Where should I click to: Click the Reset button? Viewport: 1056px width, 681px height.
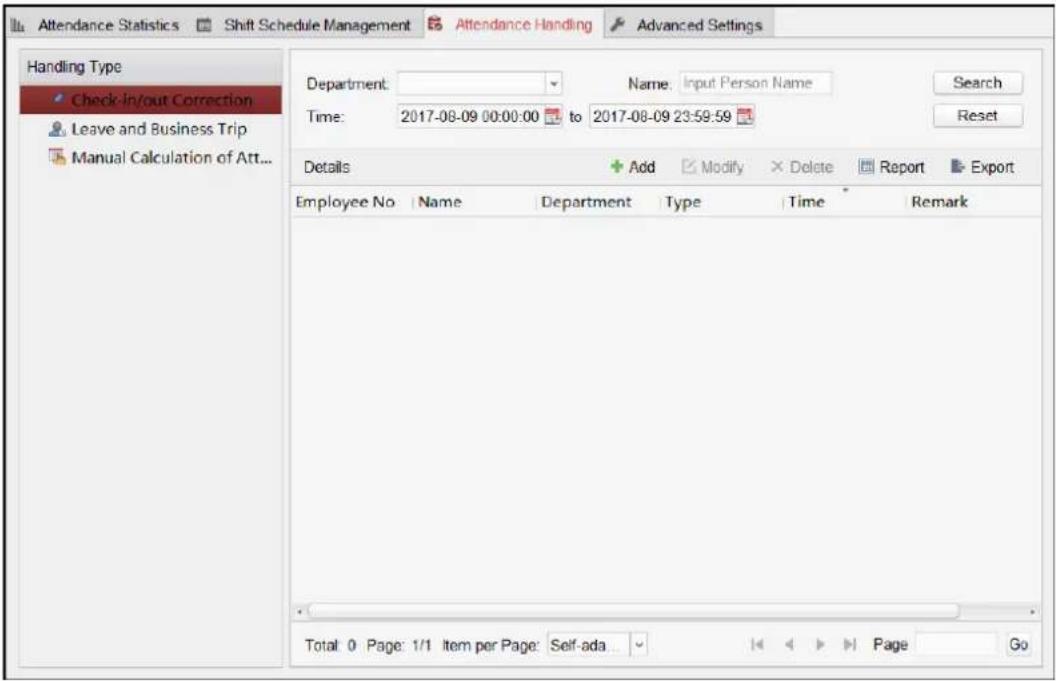(x=977, y=116)
